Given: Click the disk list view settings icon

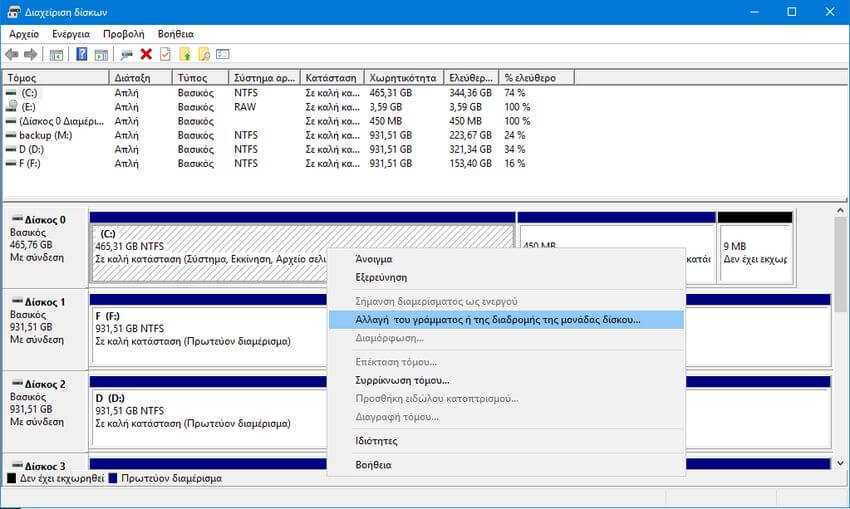Looking at the screenshot, I should click(223, 54).
